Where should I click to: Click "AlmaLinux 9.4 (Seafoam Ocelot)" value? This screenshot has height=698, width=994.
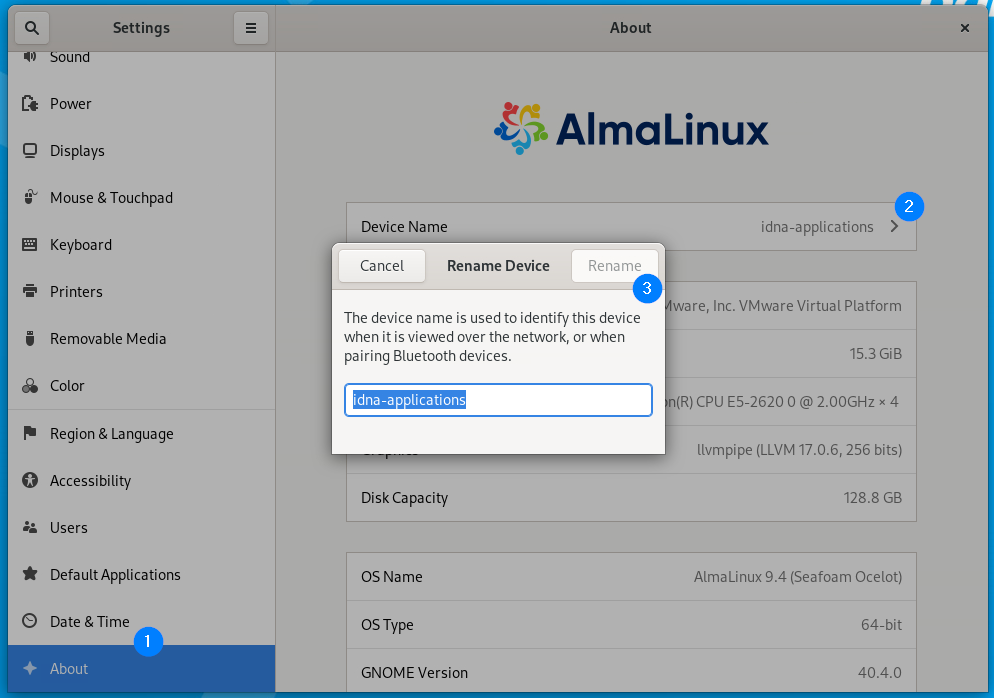797,576
